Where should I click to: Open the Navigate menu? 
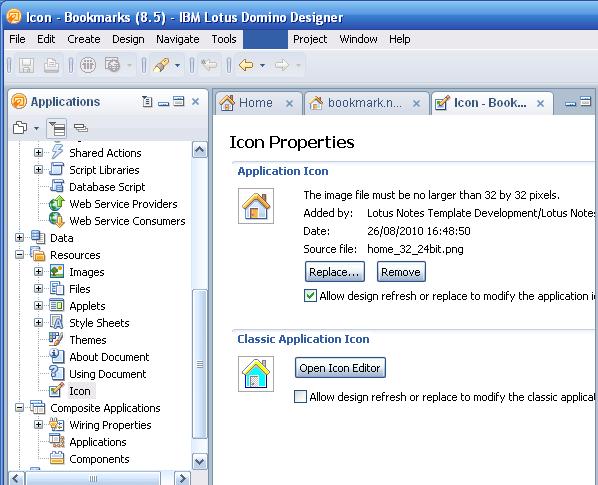pyautogui.click(x=178, y=39)
